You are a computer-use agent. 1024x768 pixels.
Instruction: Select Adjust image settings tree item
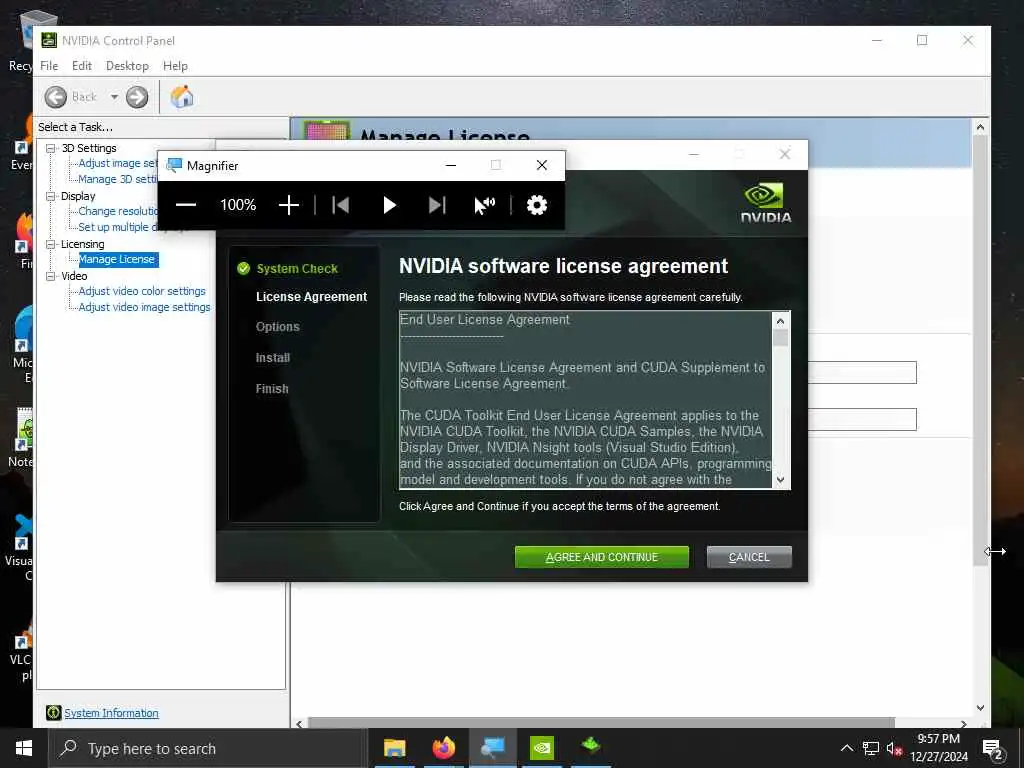118,163
